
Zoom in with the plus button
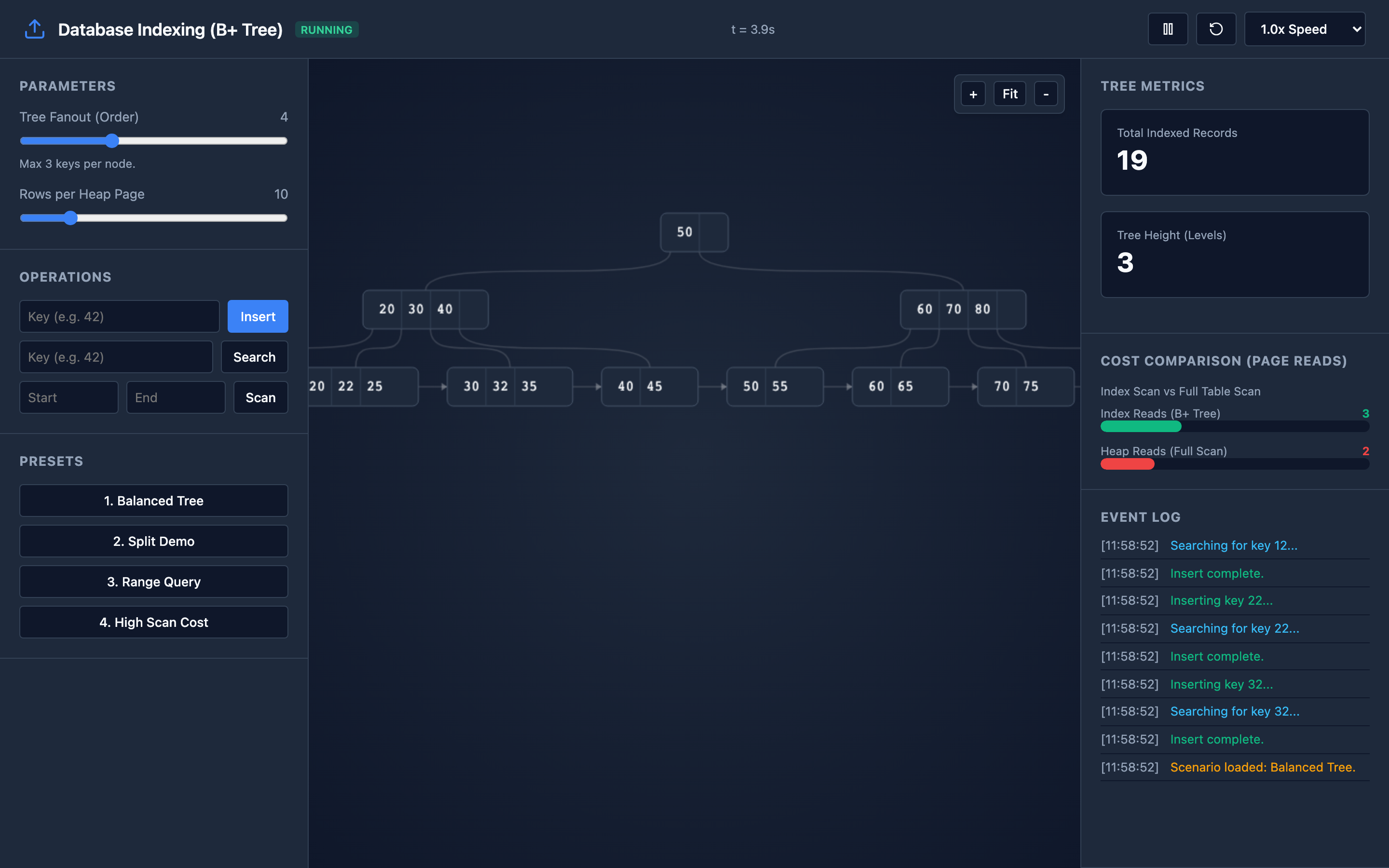pyautogui.click(x=973, y=94)
